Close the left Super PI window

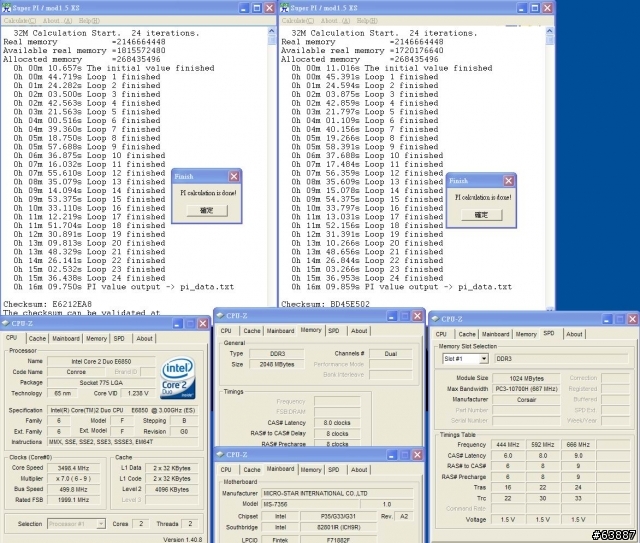[270, 8]
